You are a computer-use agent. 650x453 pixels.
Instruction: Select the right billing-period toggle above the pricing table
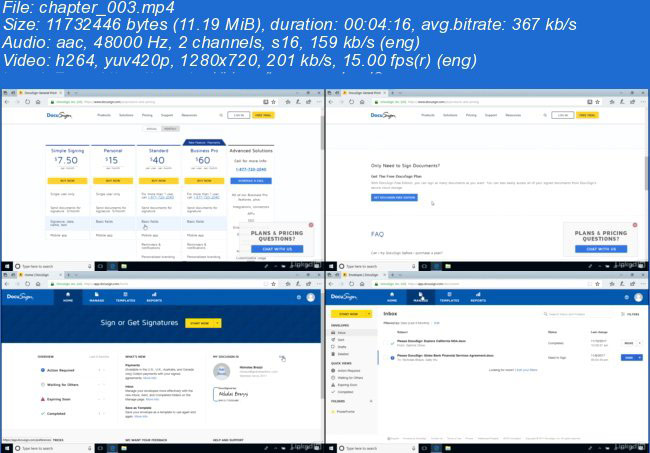pos(170,128)
